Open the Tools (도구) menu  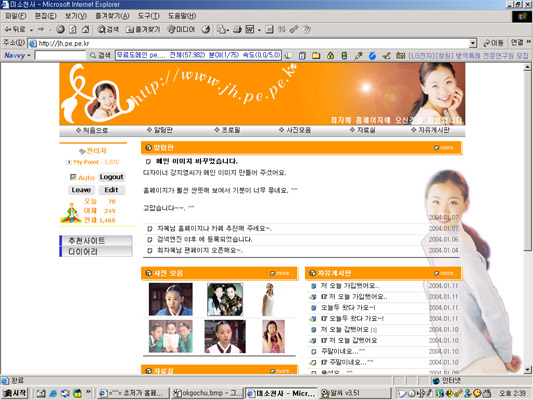pos(149,16)
